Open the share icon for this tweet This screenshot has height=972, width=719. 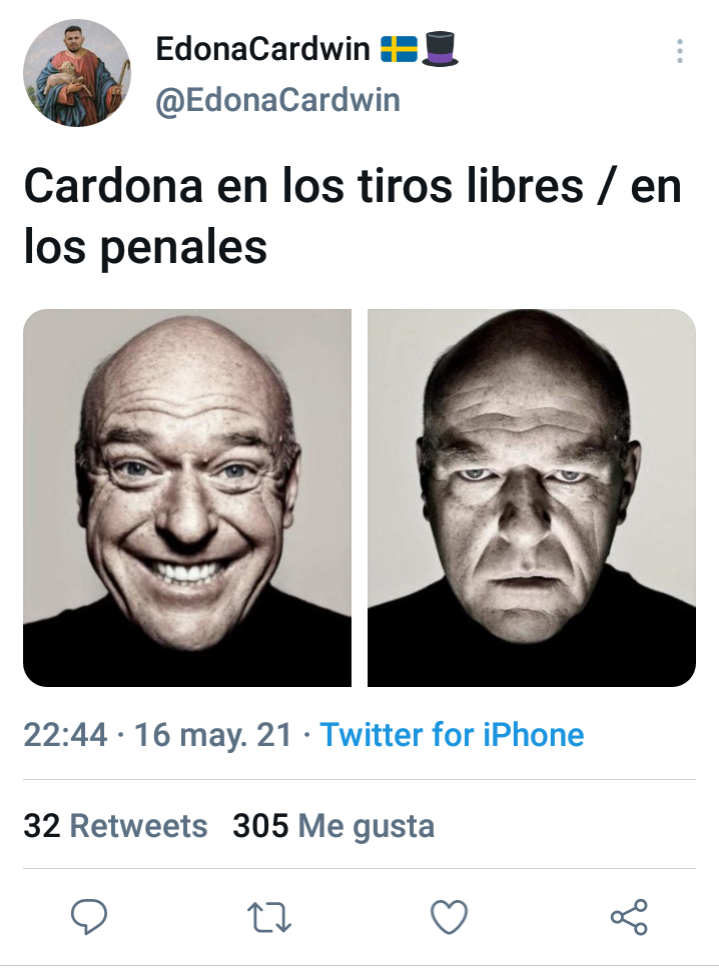629,917
